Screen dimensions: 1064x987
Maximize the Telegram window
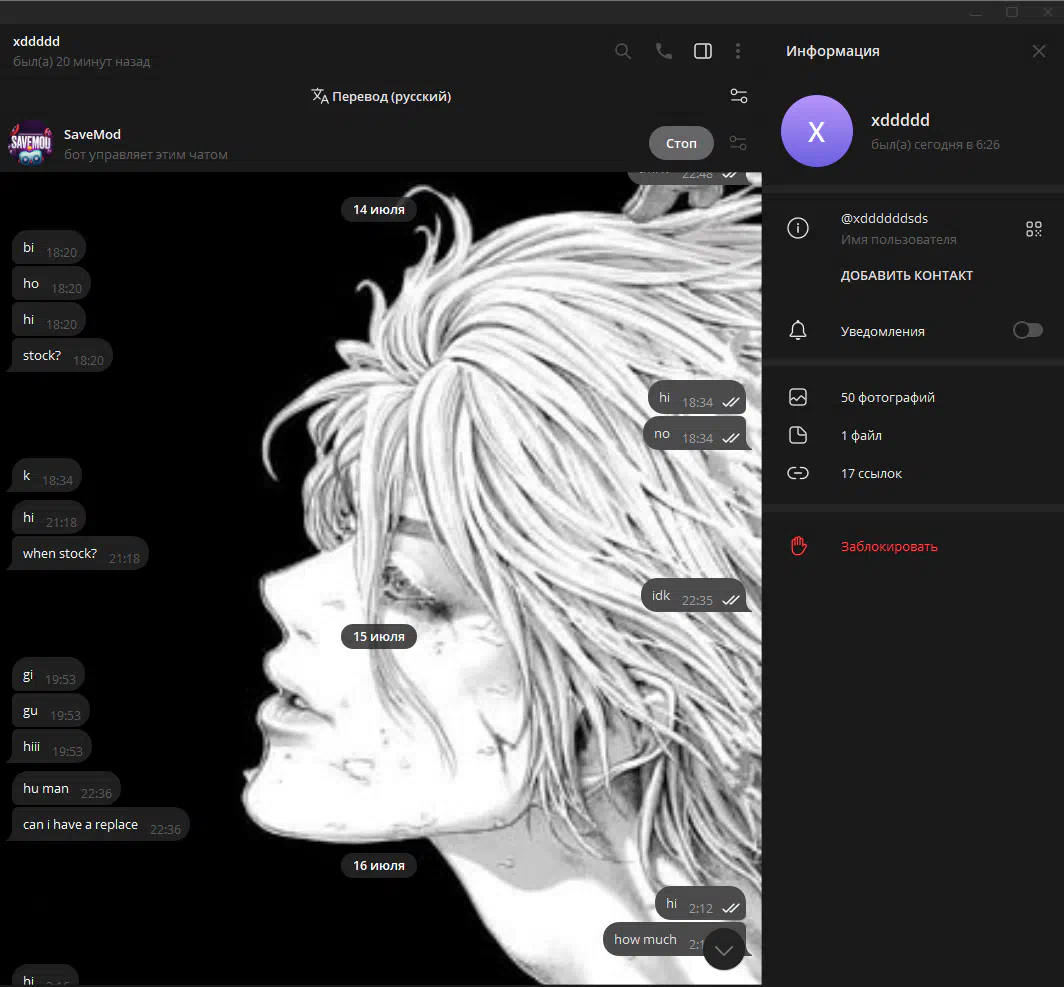click(x=1012, y=12)
